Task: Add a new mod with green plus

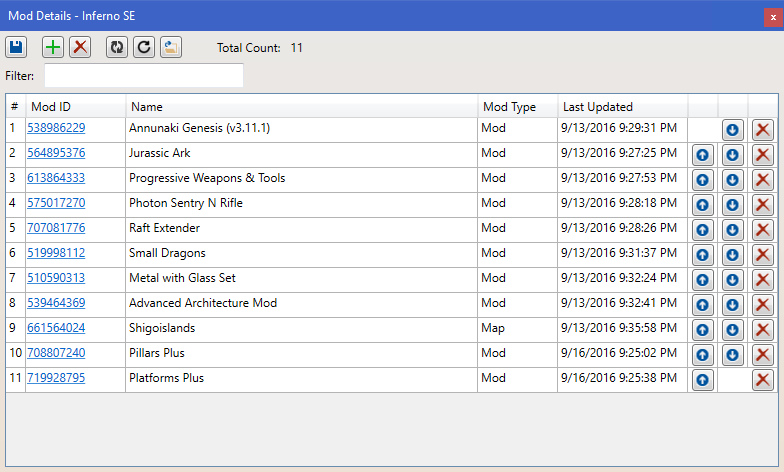Action: [x=53, y=48]
